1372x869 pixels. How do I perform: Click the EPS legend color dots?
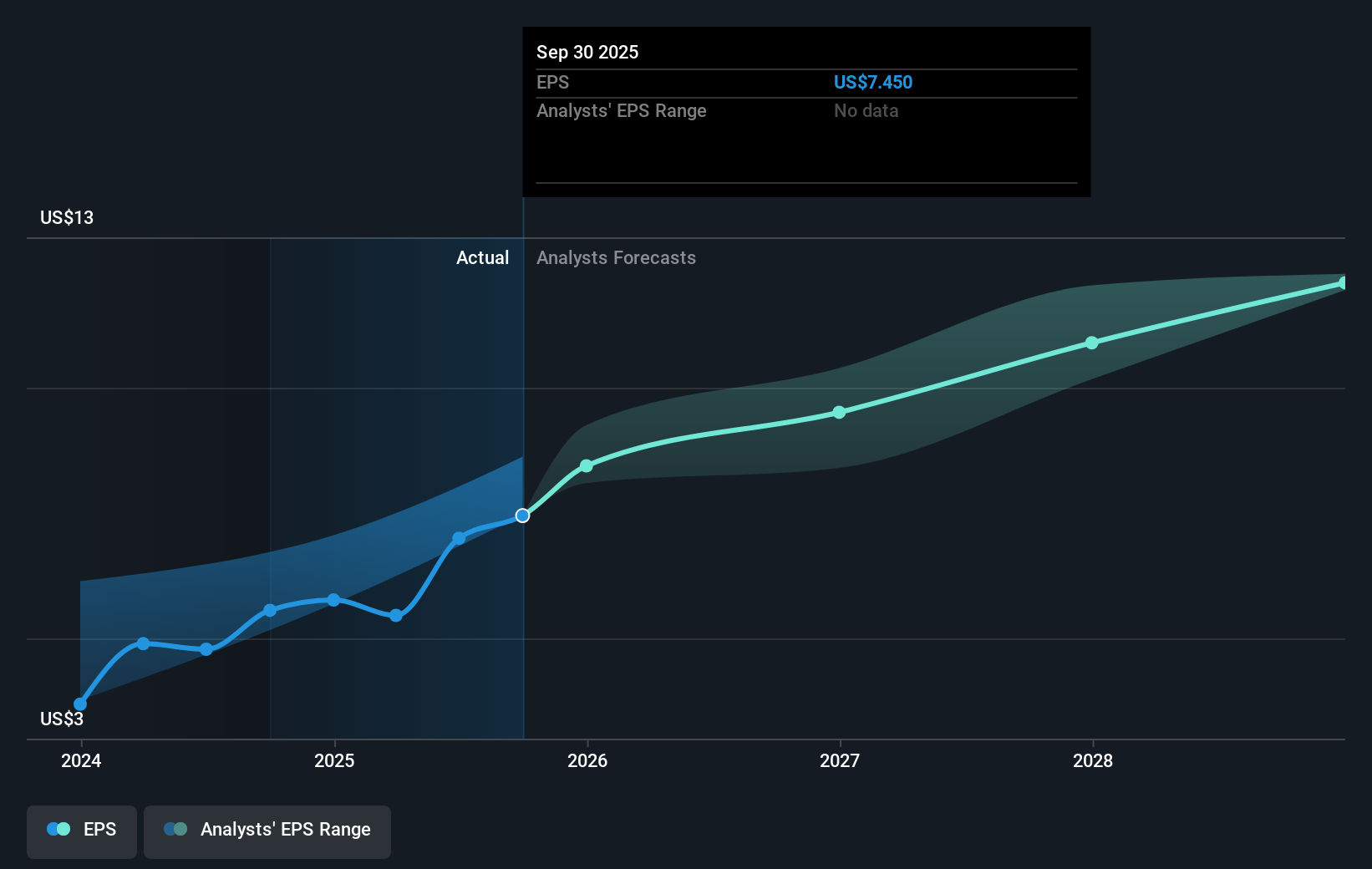pos(58,829)
